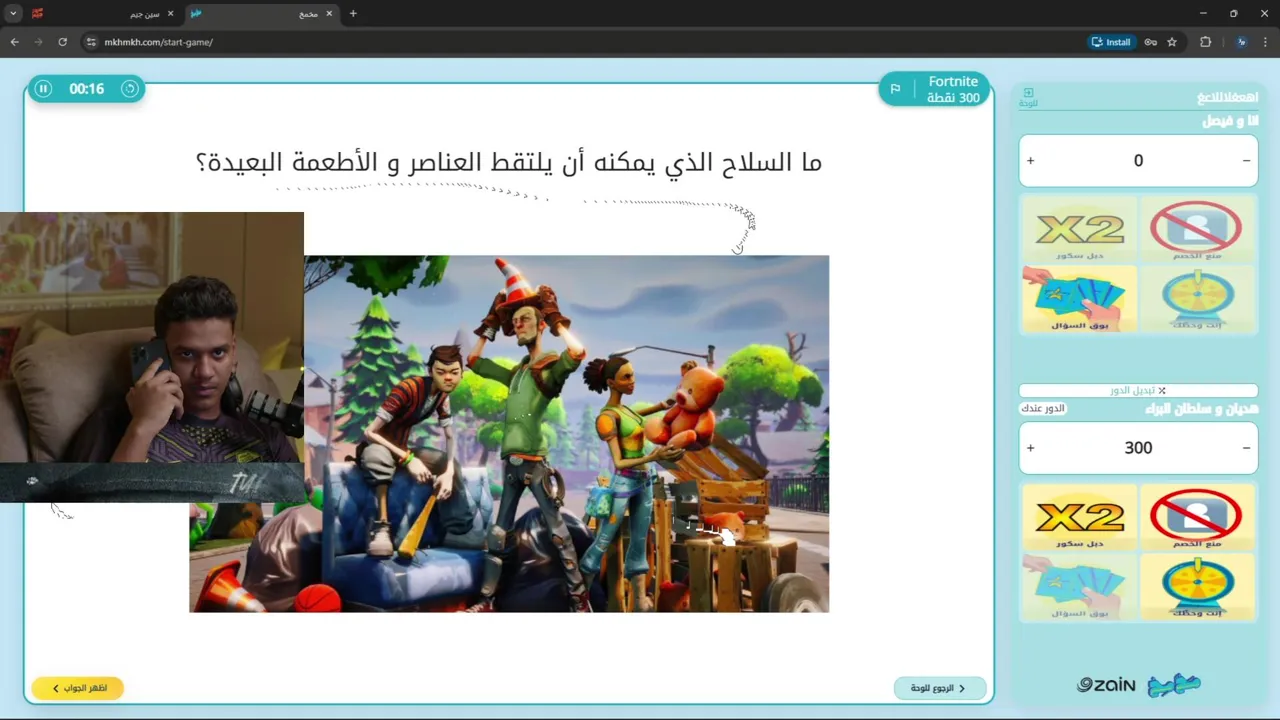Click the game logo beside zain
Viewport: 1280px width, 720px height.
click(1174, 685)
